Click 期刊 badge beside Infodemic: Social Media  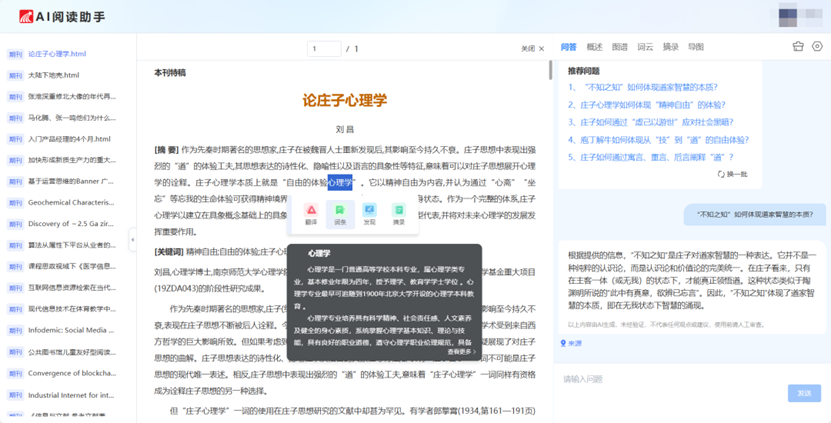point(15,330)
